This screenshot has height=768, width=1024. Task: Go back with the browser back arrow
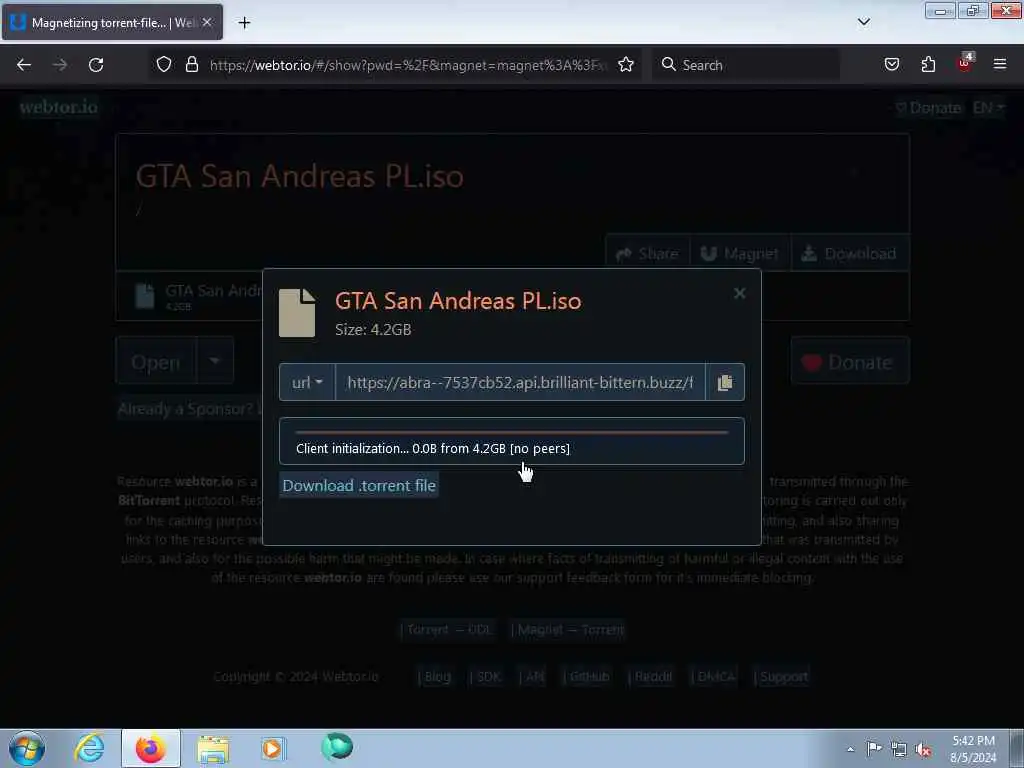(24, 65)
